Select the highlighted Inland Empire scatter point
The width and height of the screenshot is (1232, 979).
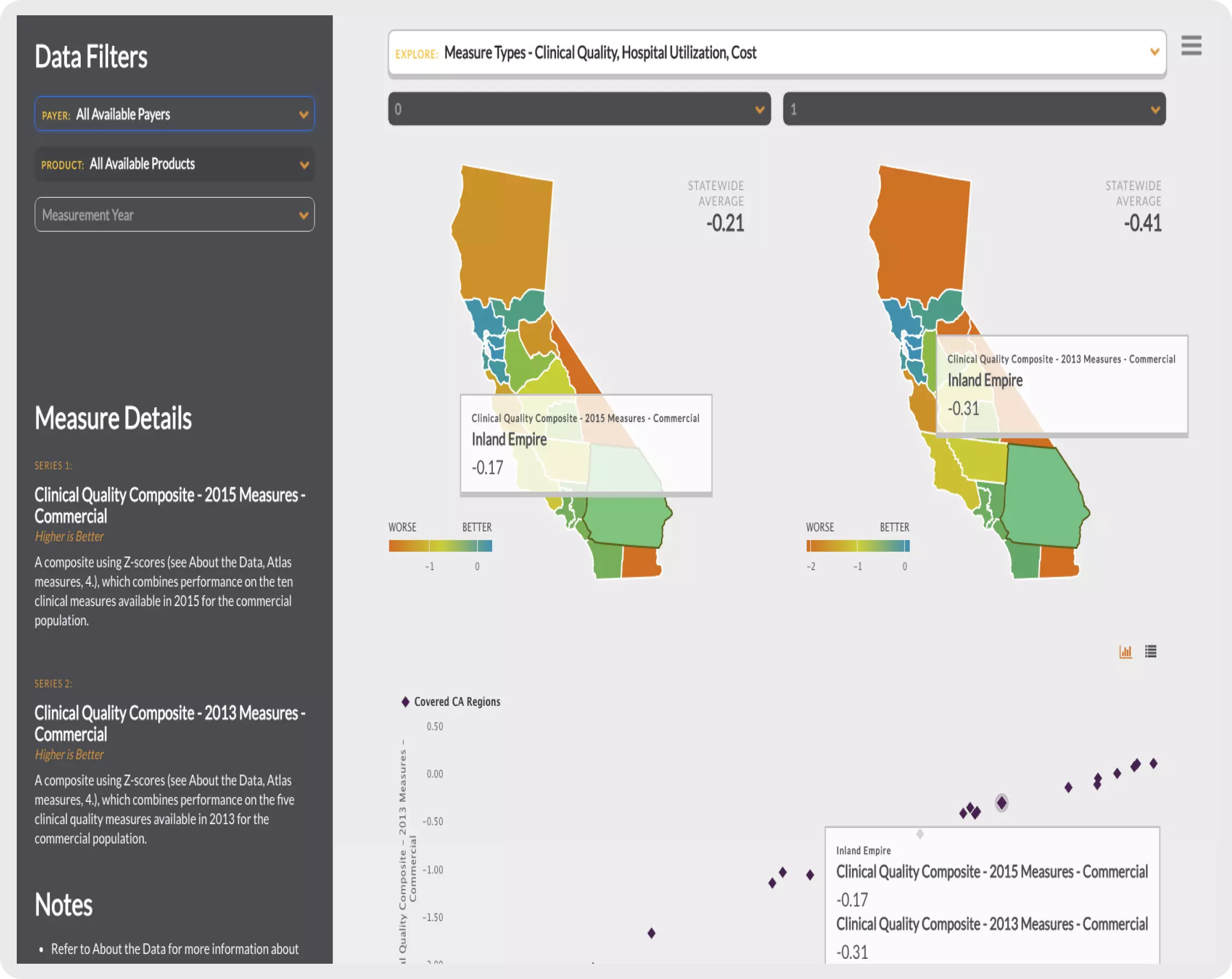point(1001,803)
